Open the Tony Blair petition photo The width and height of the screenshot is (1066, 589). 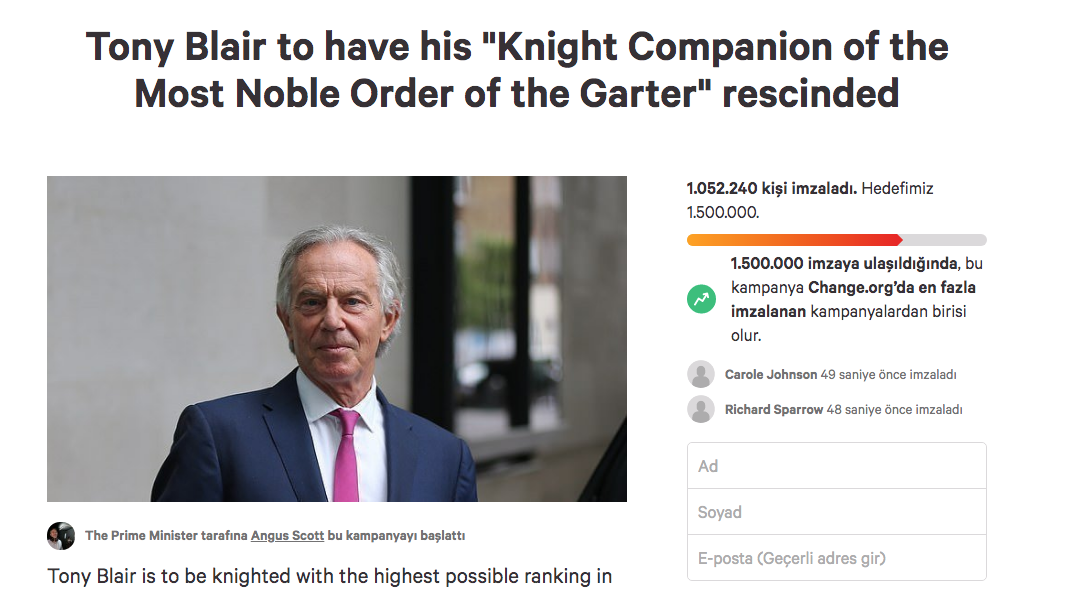coord(337,339)
